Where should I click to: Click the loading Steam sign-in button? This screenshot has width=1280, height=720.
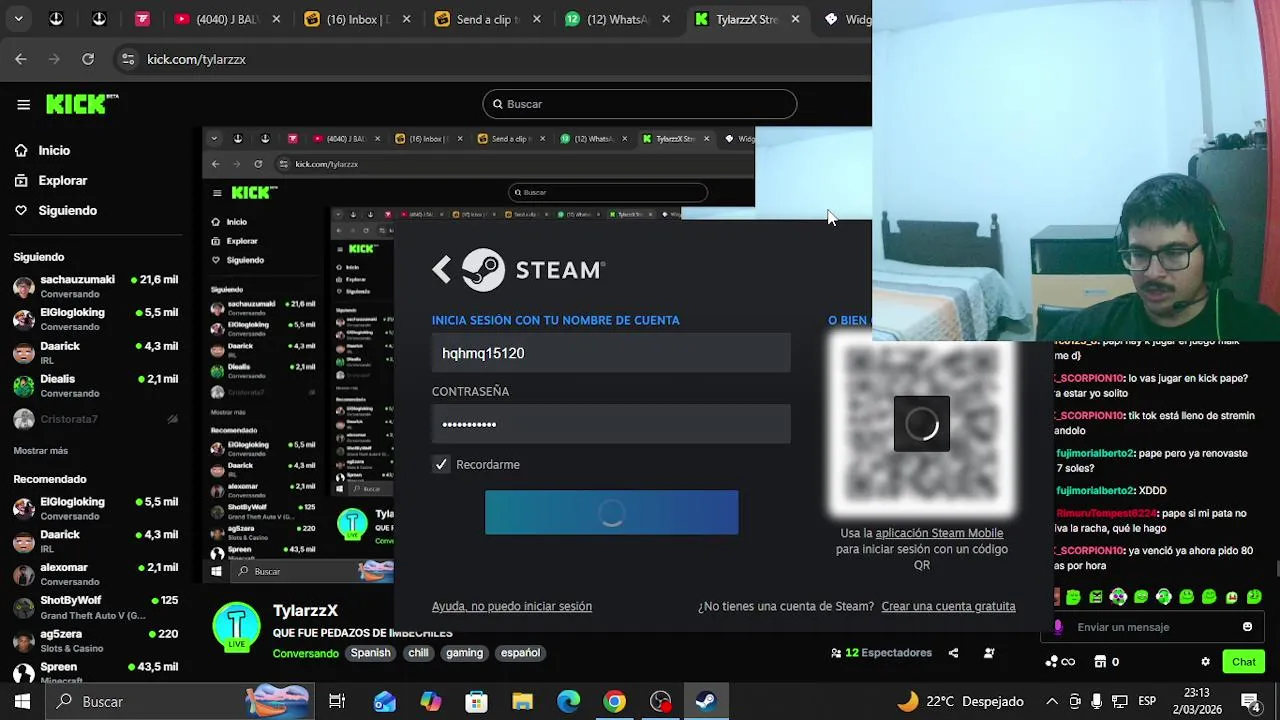[x=611, y=512]
